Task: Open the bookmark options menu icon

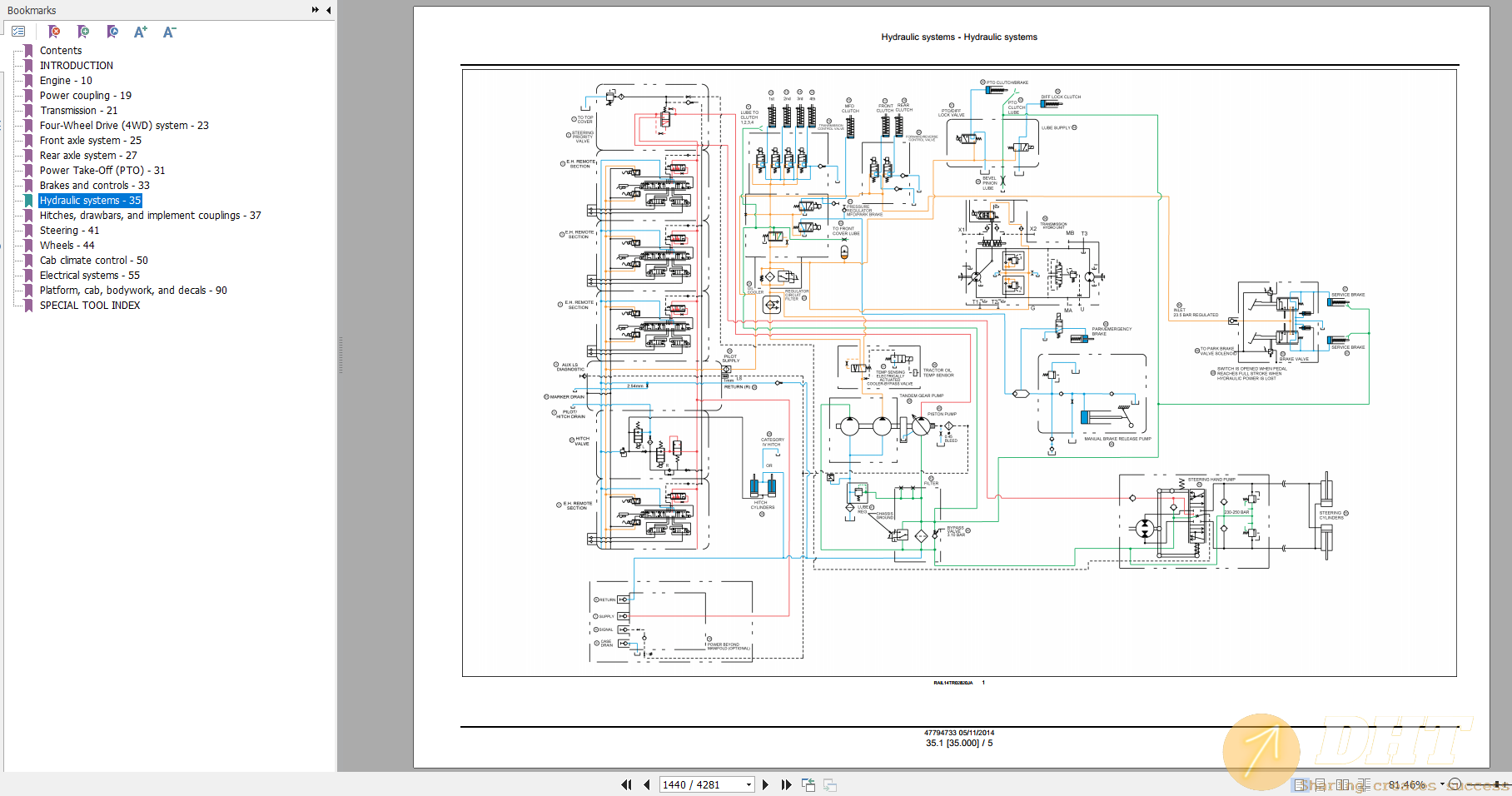Action: [18, 31]
